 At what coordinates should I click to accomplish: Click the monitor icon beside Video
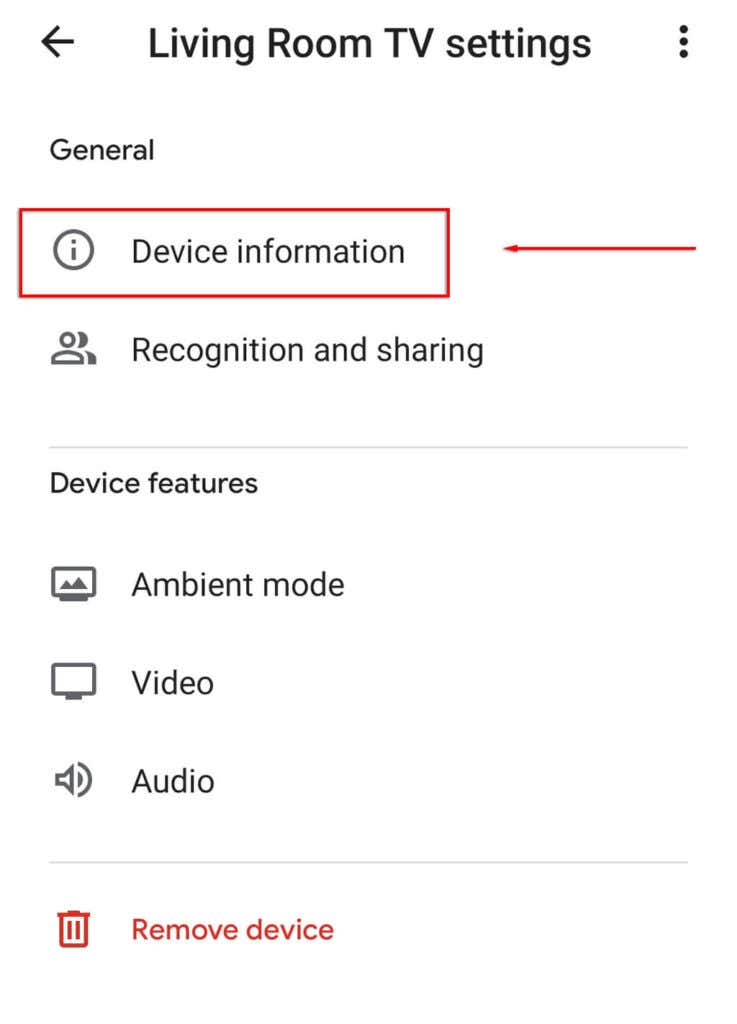coord(71,681)
